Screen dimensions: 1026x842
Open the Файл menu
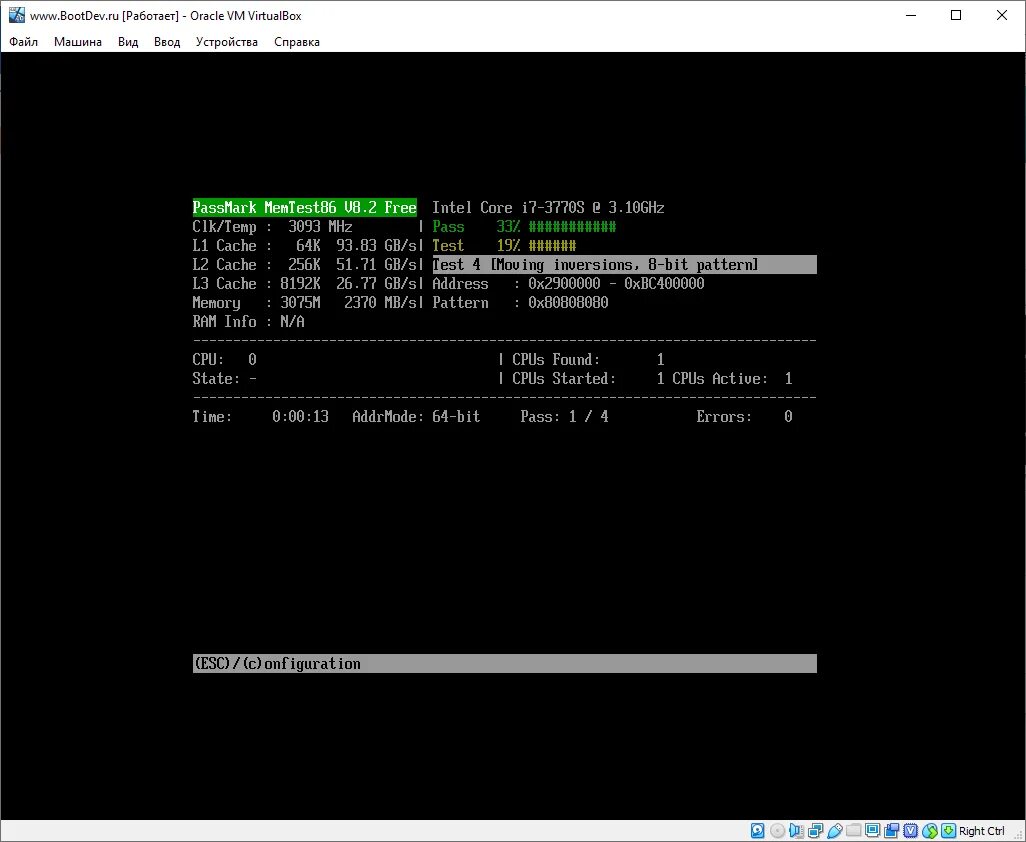24,42
